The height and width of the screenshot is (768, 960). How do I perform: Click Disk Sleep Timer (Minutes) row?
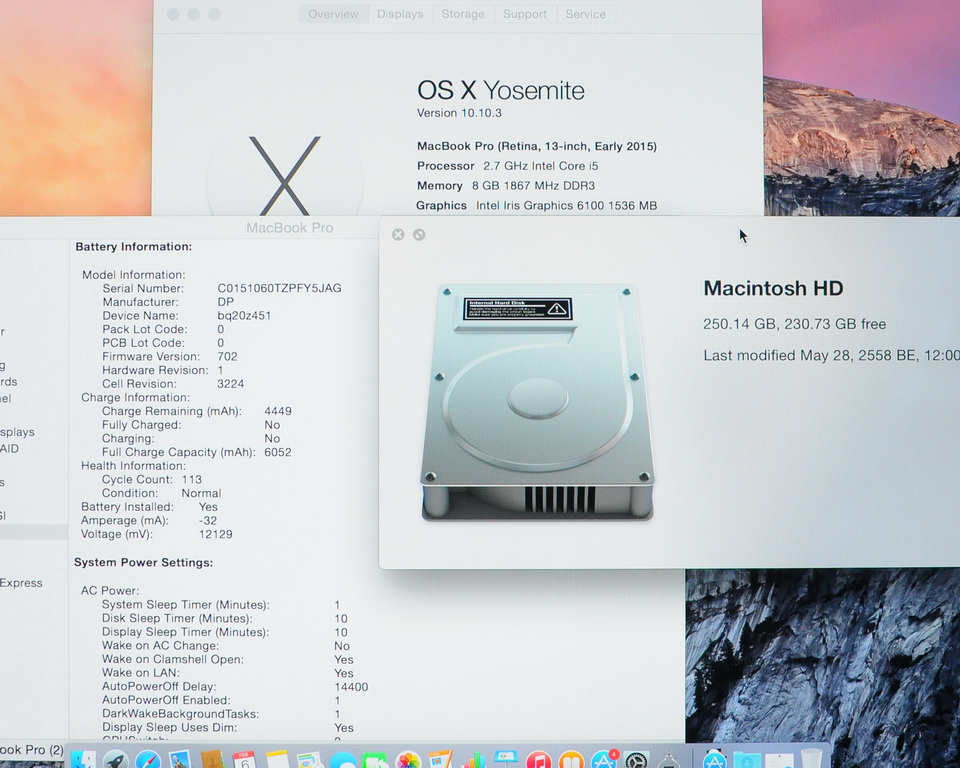[x=225, y=619]
